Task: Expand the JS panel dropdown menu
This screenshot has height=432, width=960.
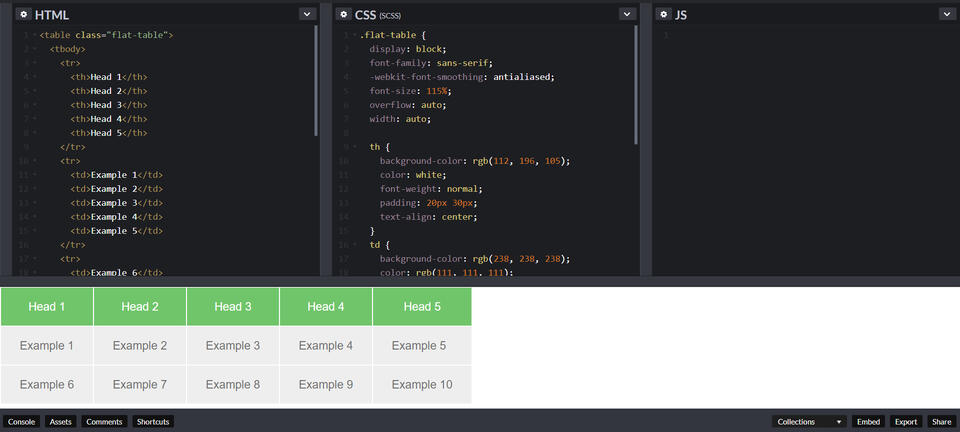Action: point(947,15)
